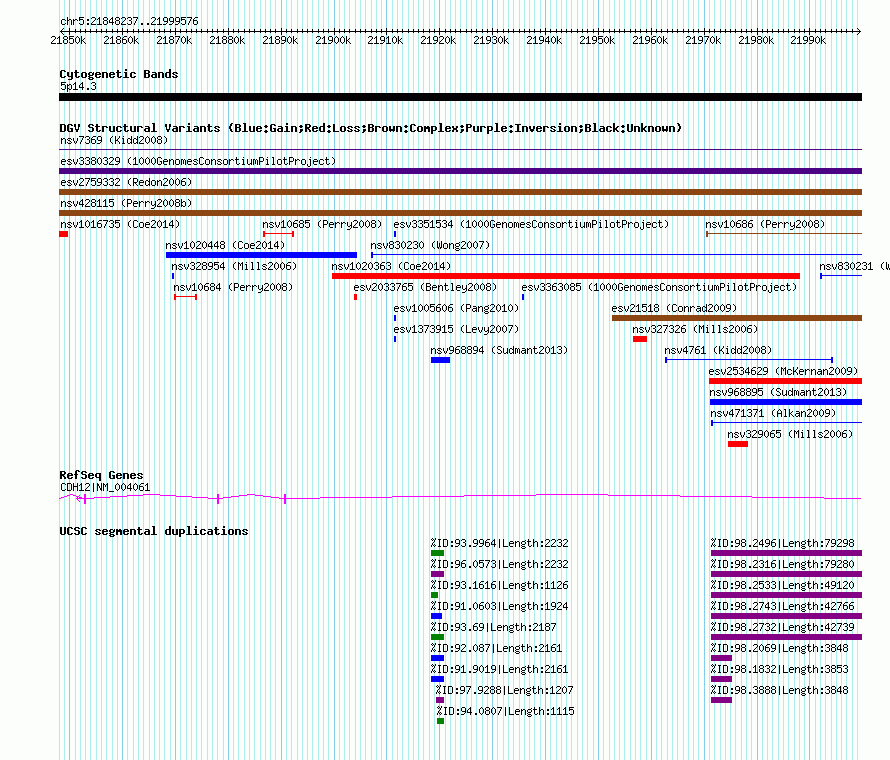Click the nsv968895 (Sudmant2013) blue bar
The width and height of the screenshot is (890, 760).
786,402
